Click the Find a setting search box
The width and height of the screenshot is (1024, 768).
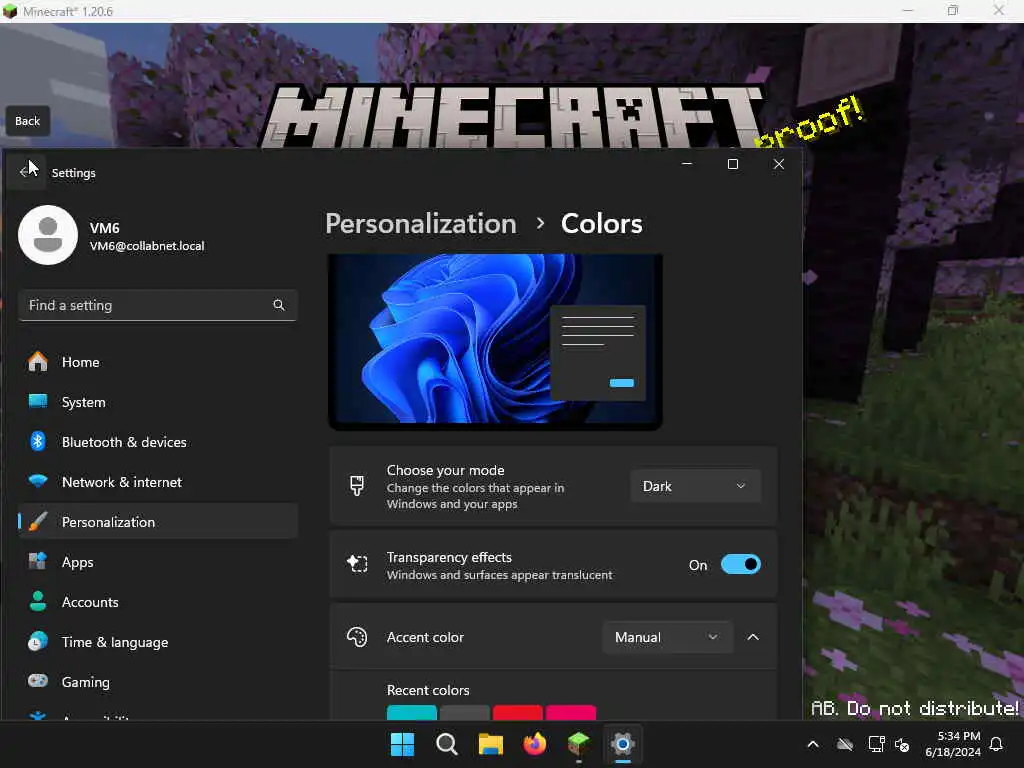click(x=157, y=305)
